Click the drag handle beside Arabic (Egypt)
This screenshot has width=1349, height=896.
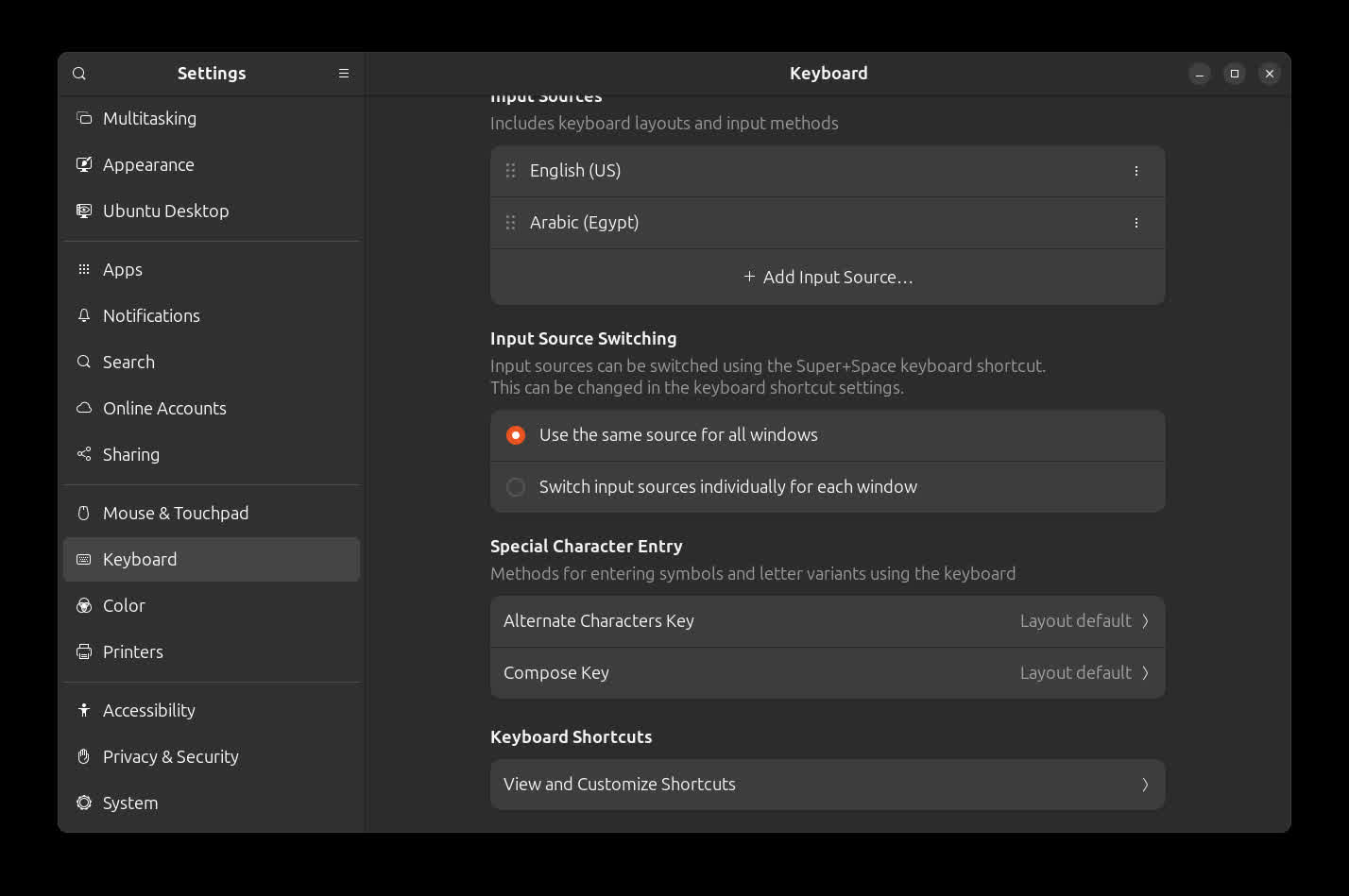pos(510,223)
